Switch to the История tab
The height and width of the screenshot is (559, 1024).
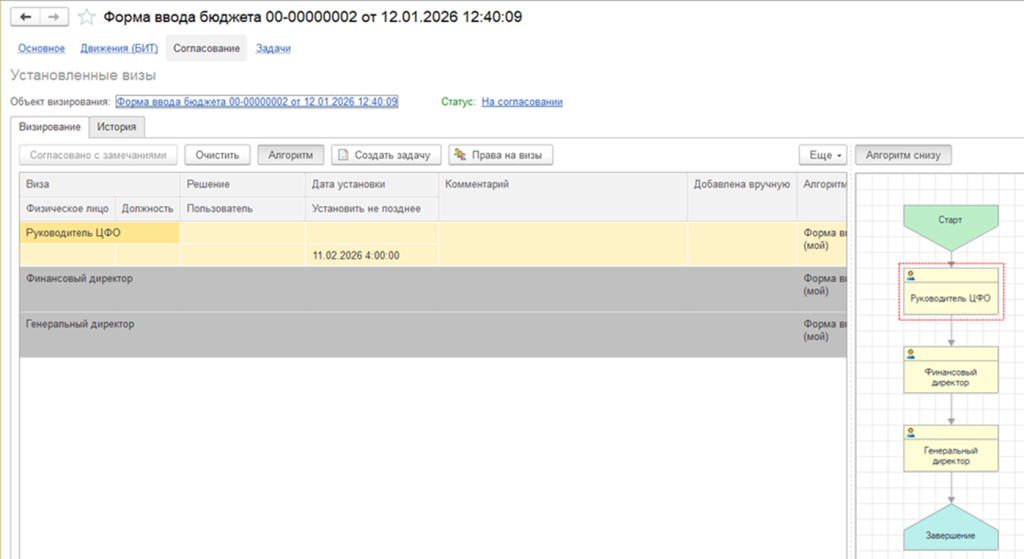[117, 127]
